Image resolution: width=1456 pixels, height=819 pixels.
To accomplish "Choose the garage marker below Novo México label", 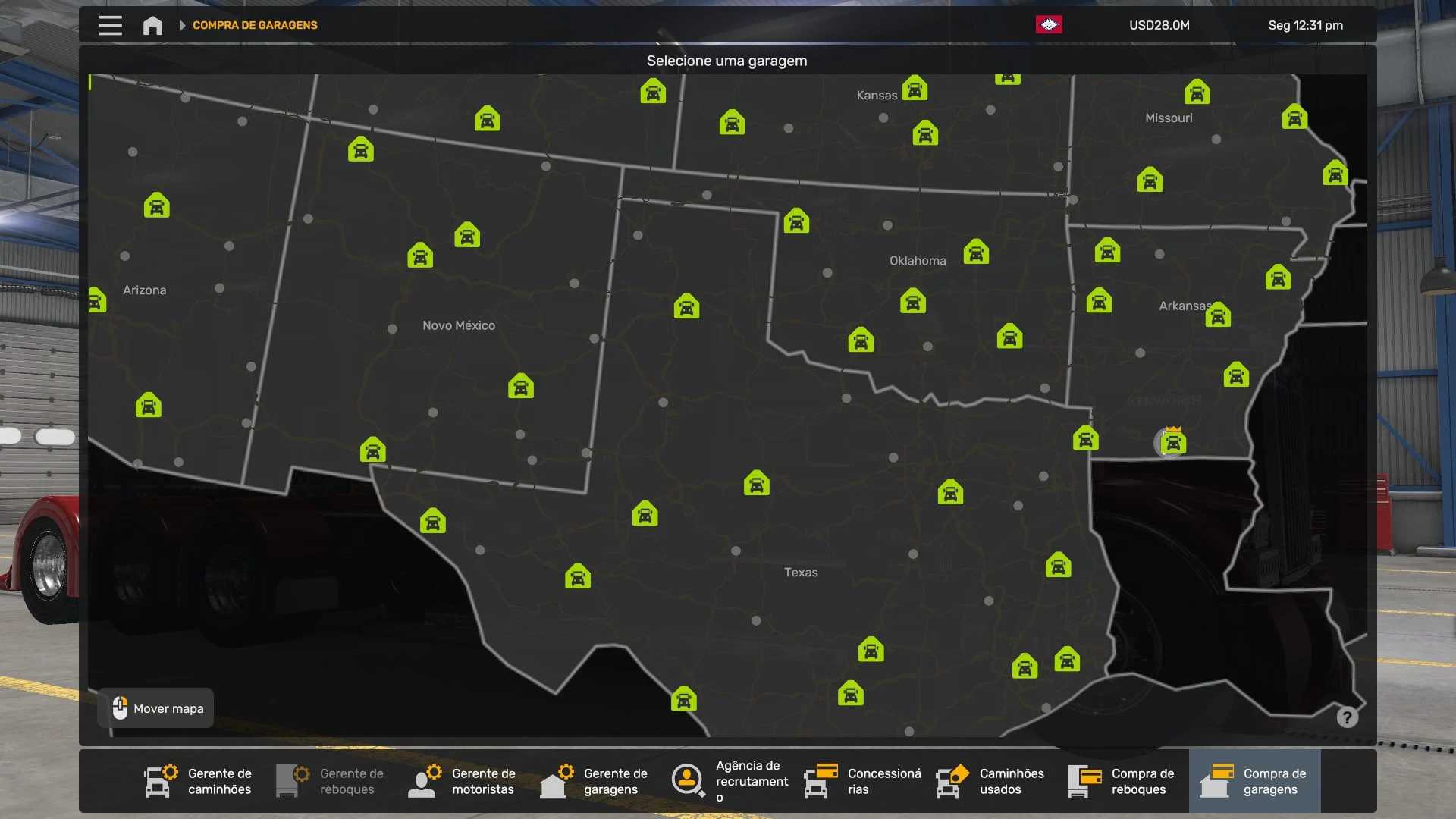I will [x=520, y=387].
